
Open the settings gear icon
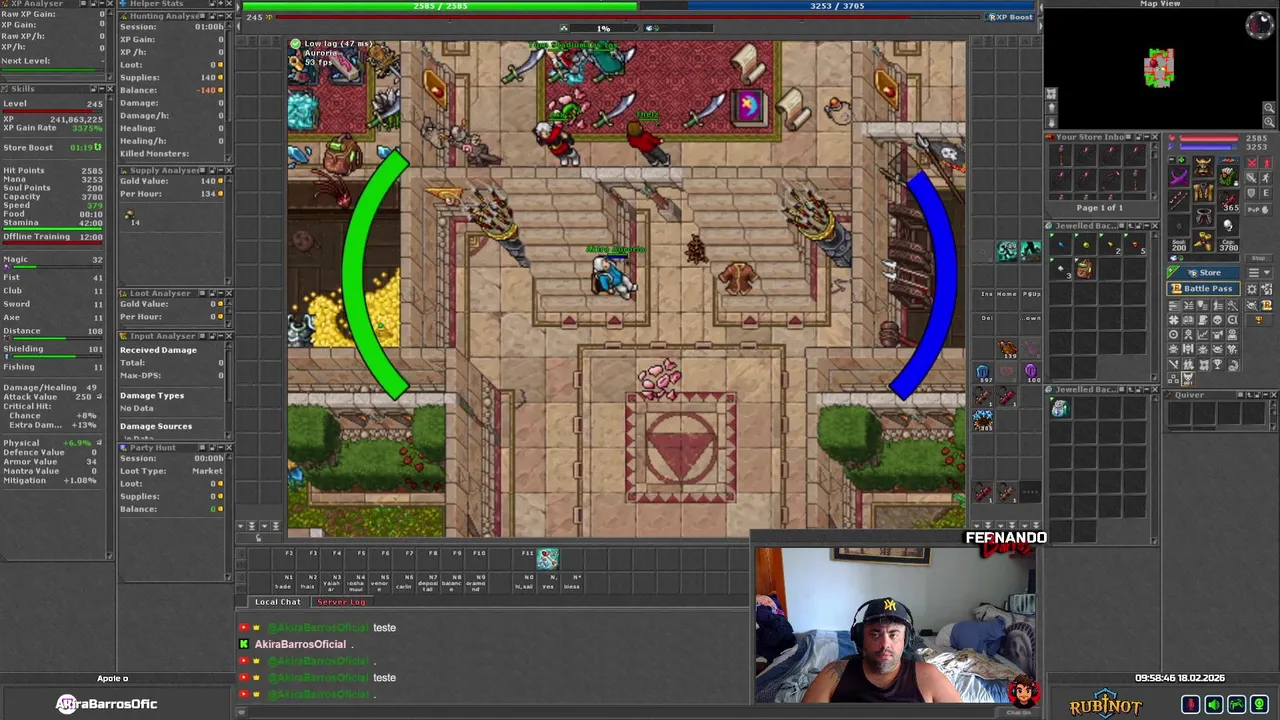[1252, 289]
